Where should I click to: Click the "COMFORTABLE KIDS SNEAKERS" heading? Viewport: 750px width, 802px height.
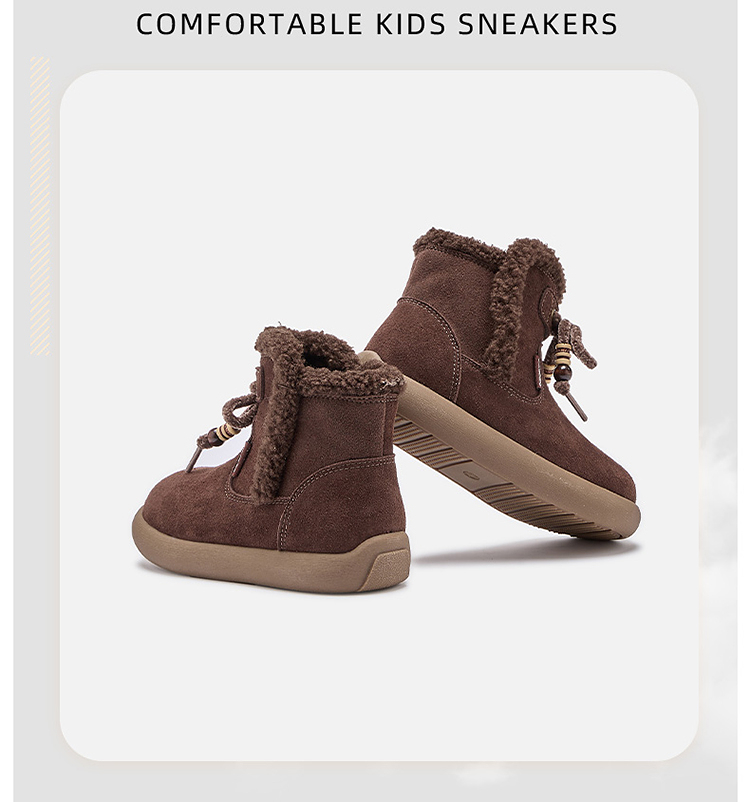click(x=377, y=24)
